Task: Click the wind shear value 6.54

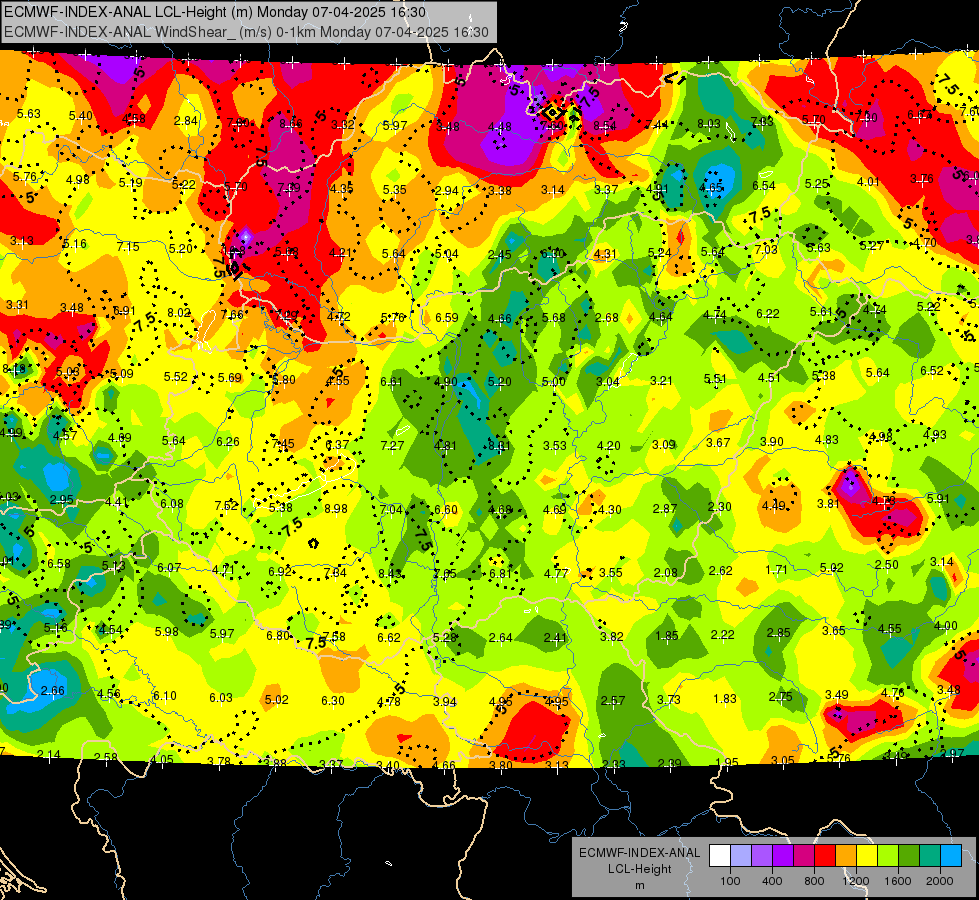Action: coord(764,185)
